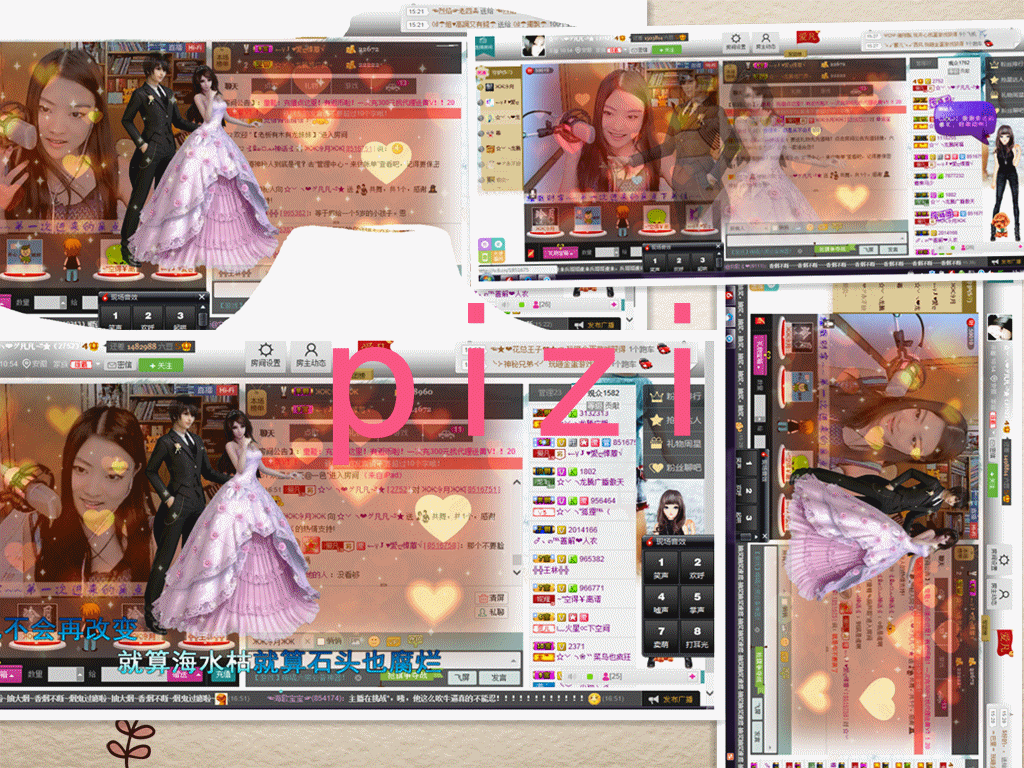
Task: Open 房间设置 gear in lower-left room window
Action: pyautogui.click(x=265, y=355)
